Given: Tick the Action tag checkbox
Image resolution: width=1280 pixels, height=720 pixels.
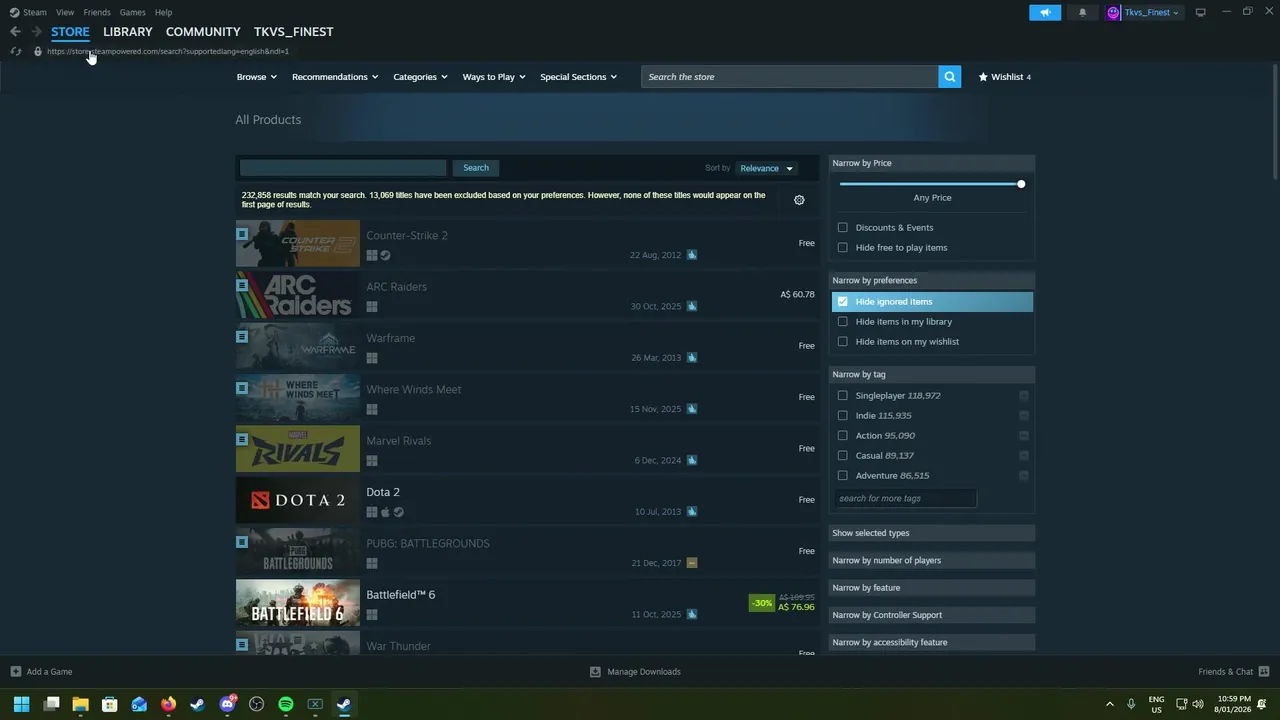Looking at the screenshot, I should 842,436.
